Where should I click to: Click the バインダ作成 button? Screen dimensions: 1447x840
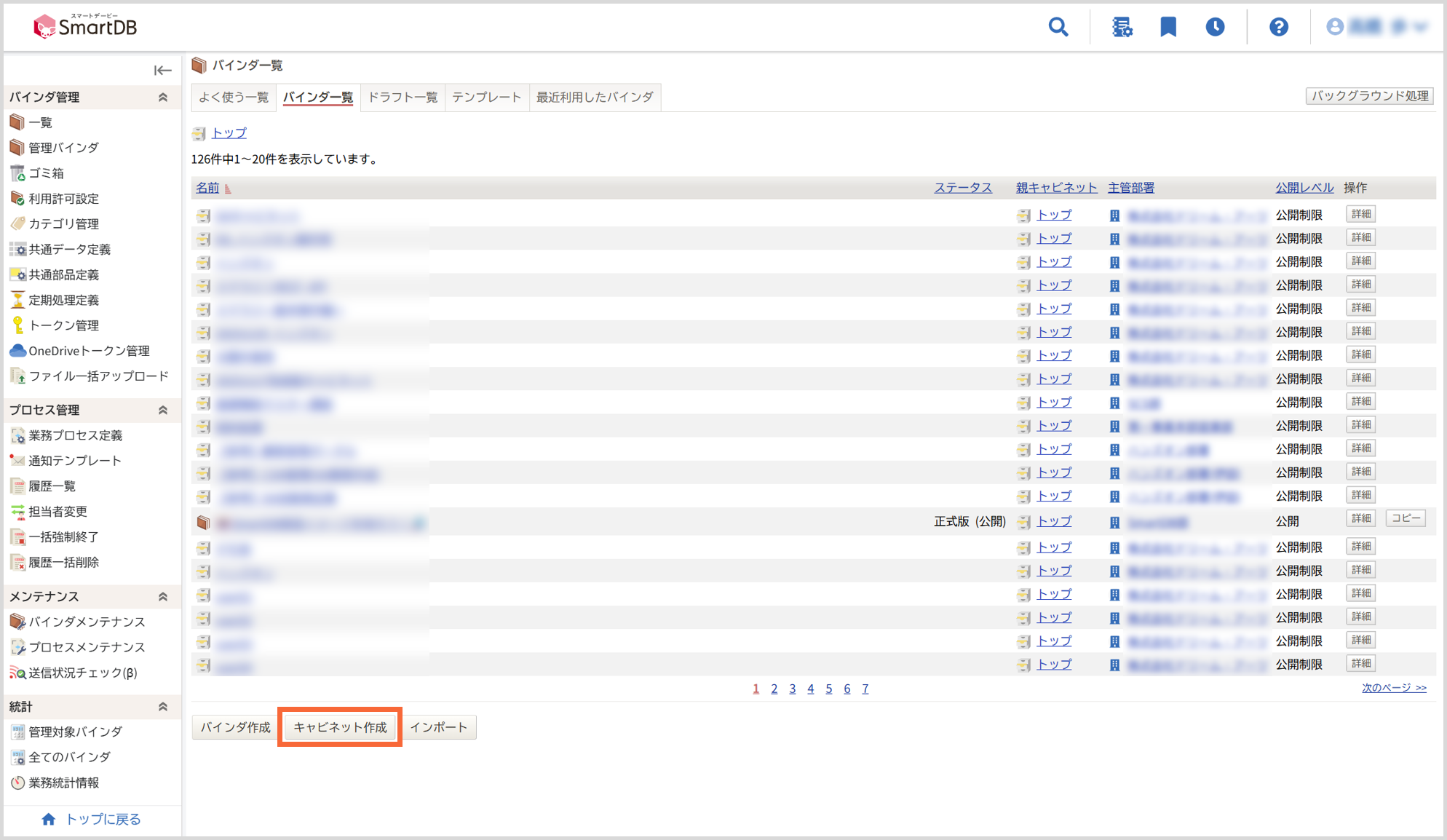pos(235,727)
